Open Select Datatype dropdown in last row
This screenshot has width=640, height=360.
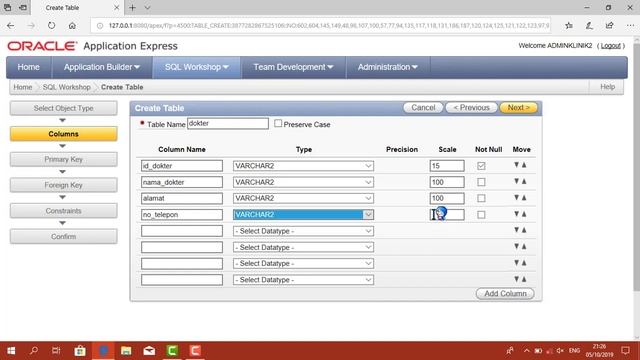click(x=303, y=280)
